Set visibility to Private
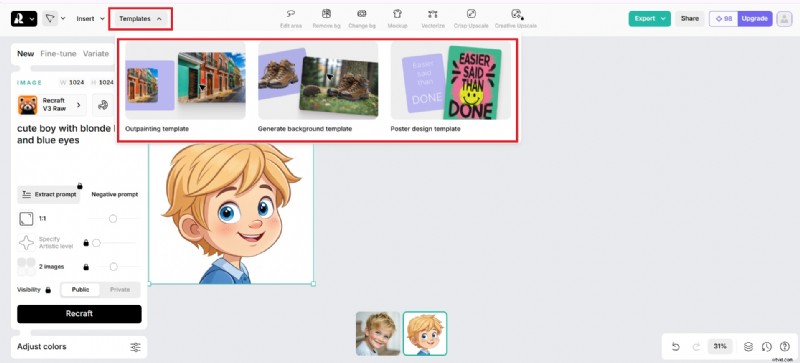Viewport: 800px width, 363px height. click(x=120, y=289)
